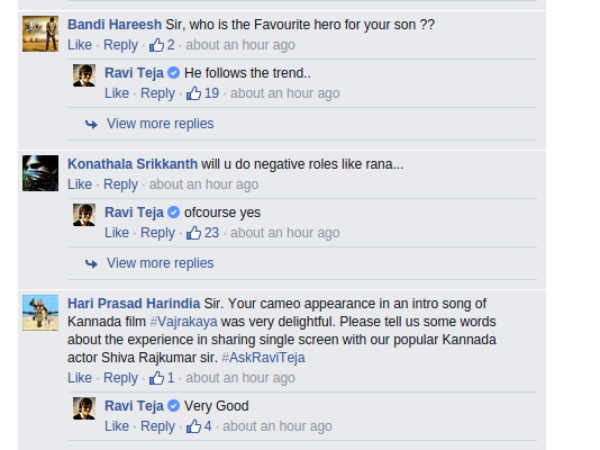Screen dimensions: 600x450
Task: Like the "Very Good" reply
Action: 116,426
